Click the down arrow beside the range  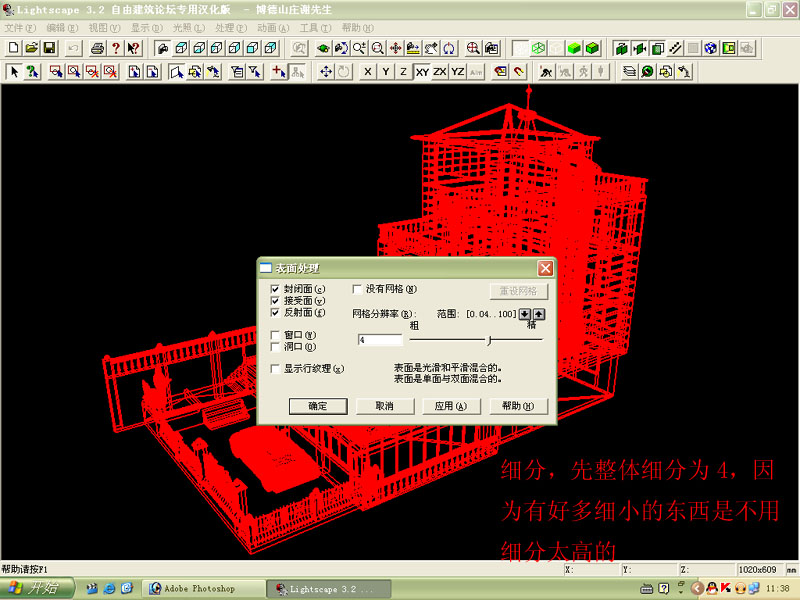click(524, 314)
